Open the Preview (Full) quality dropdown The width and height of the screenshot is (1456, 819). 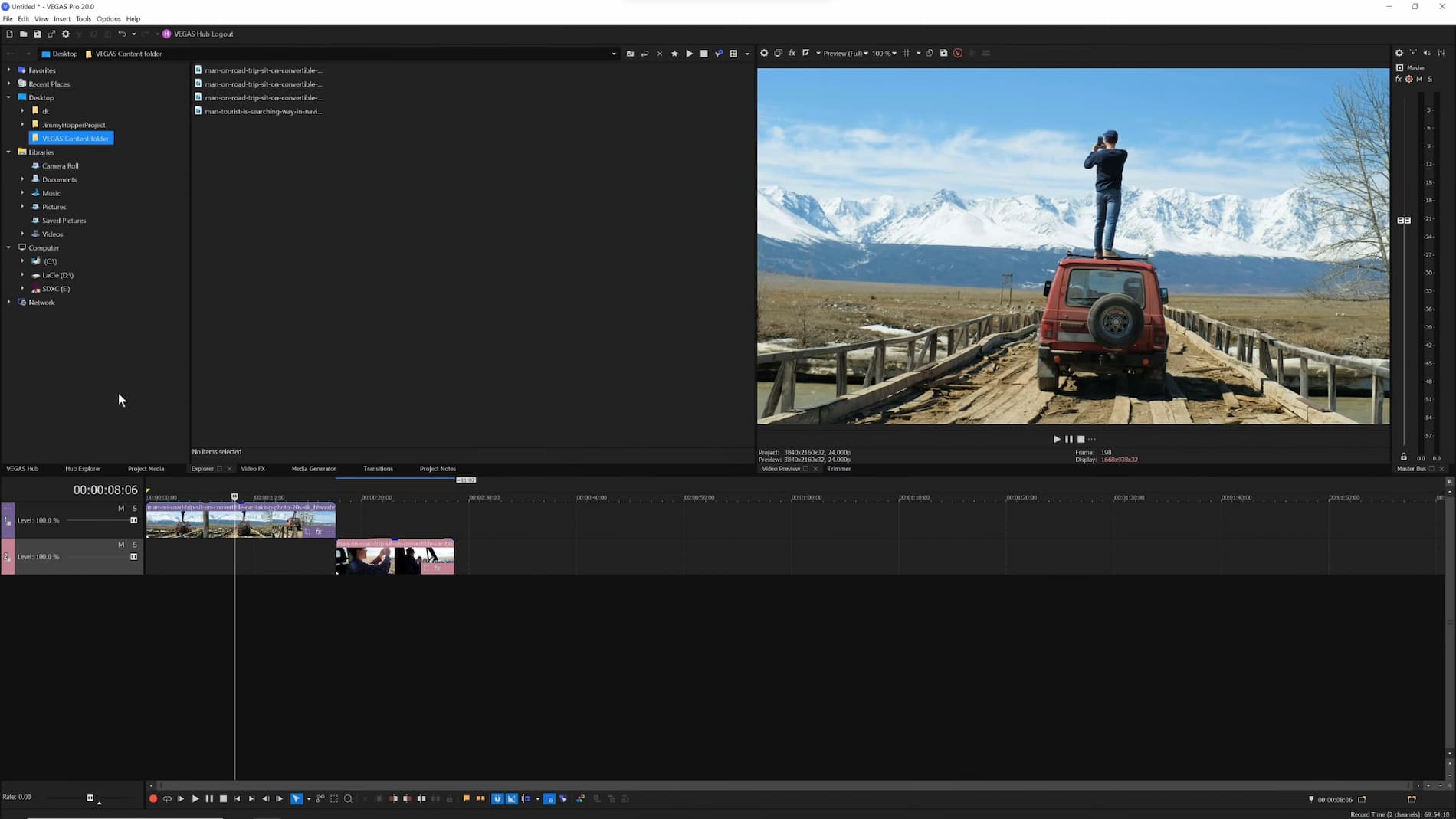pos(845,54)
